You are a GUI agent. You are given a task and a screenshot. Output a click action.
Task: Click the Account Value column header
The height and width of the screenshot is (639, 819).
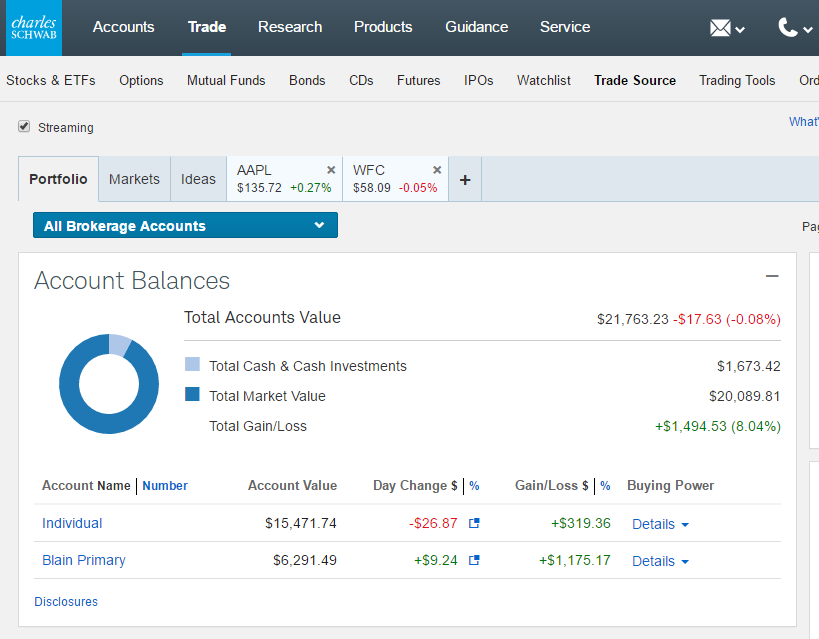coord(292,485)
